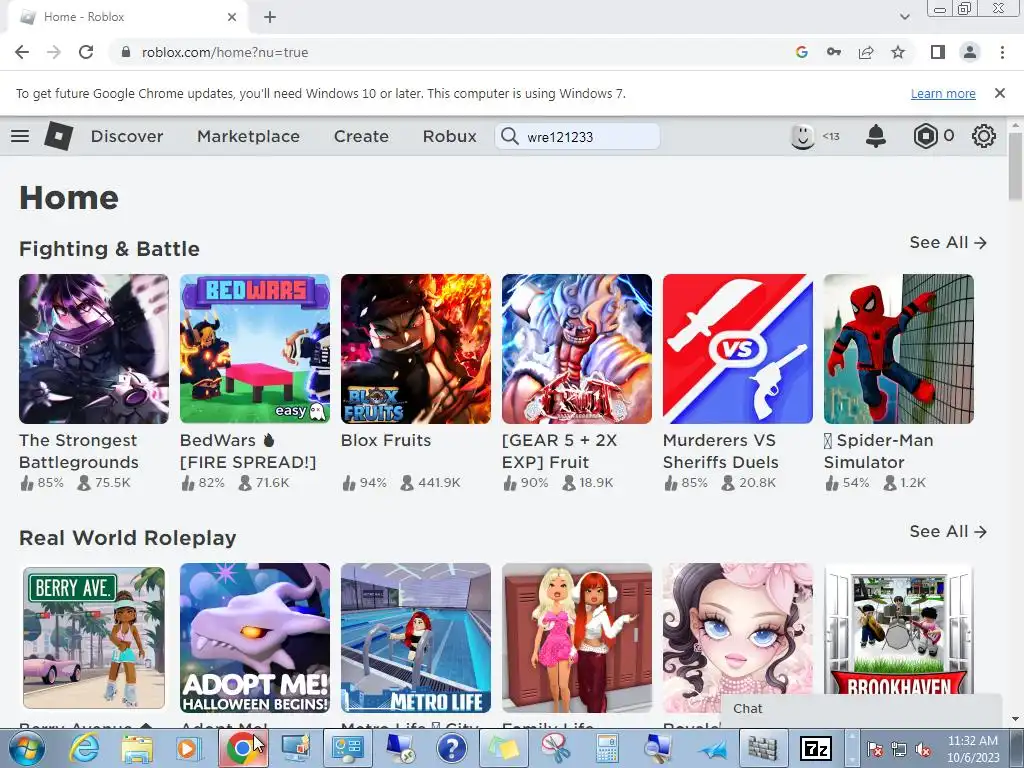Open the Adopt Me game thumbnail
The width and height of the screenshot is (1024, 768).
coord(255,638)
